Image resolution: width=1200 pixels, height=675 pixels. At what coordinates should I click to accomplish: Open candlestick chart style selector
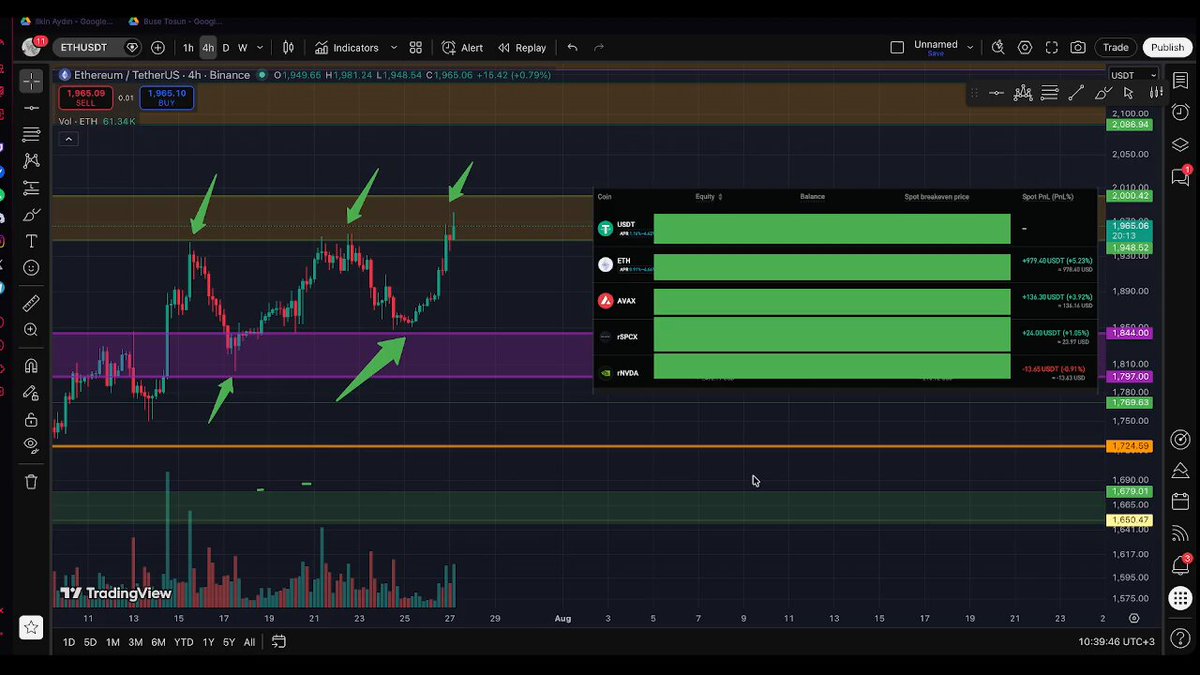click(288, 47)
